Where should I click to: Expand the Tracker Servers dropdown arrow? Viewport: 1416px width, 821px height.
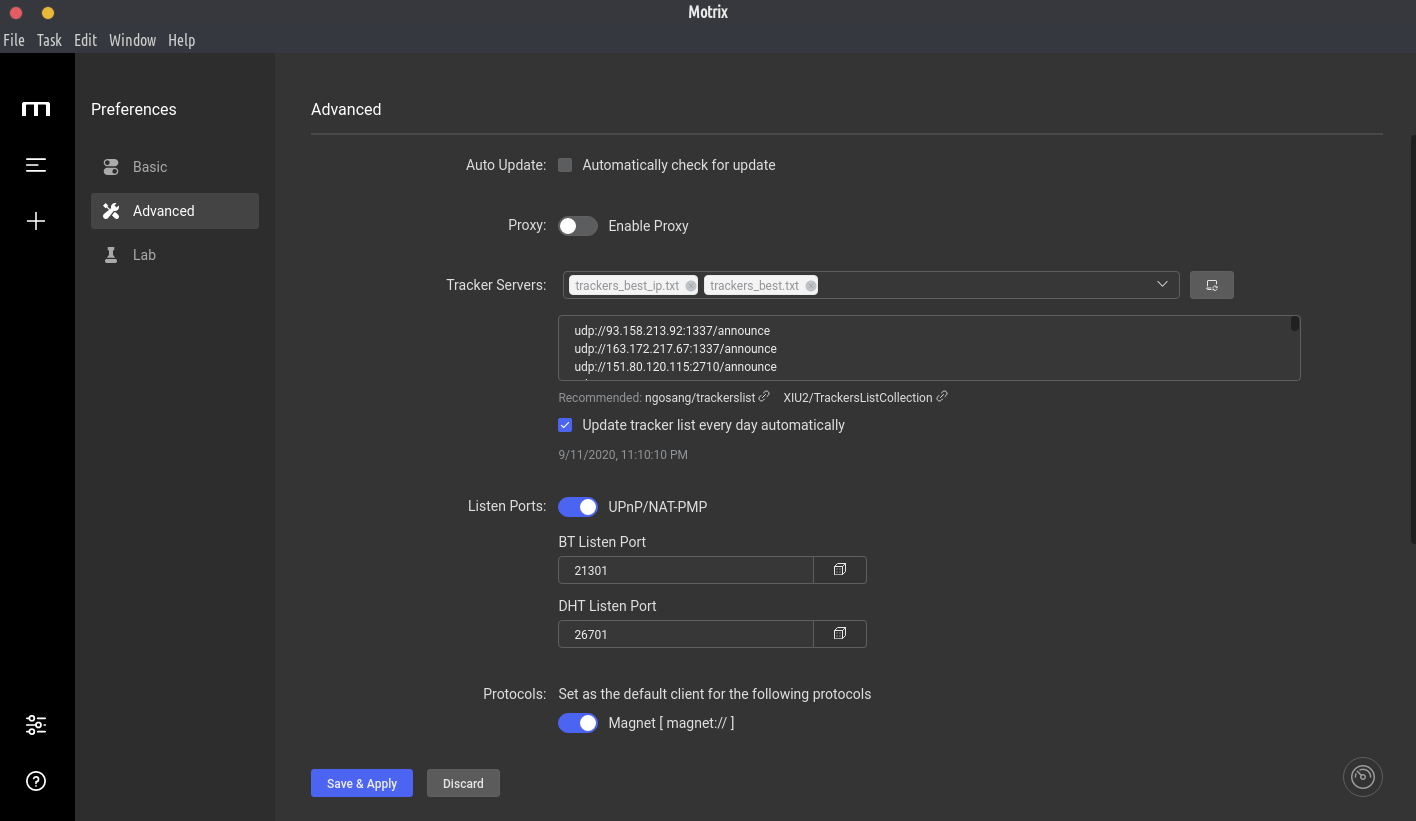1162,285
